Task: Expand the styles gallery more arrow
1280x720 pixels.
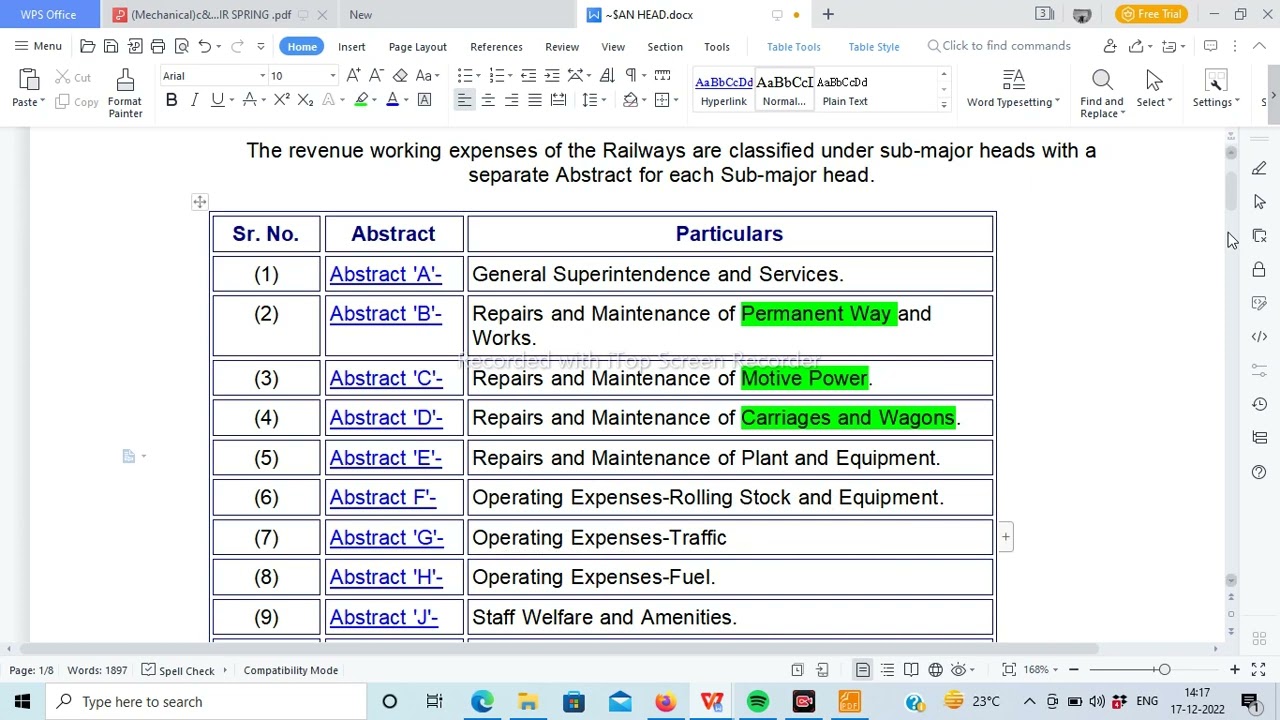Action: pyautogui.click(x=943, y=104)
